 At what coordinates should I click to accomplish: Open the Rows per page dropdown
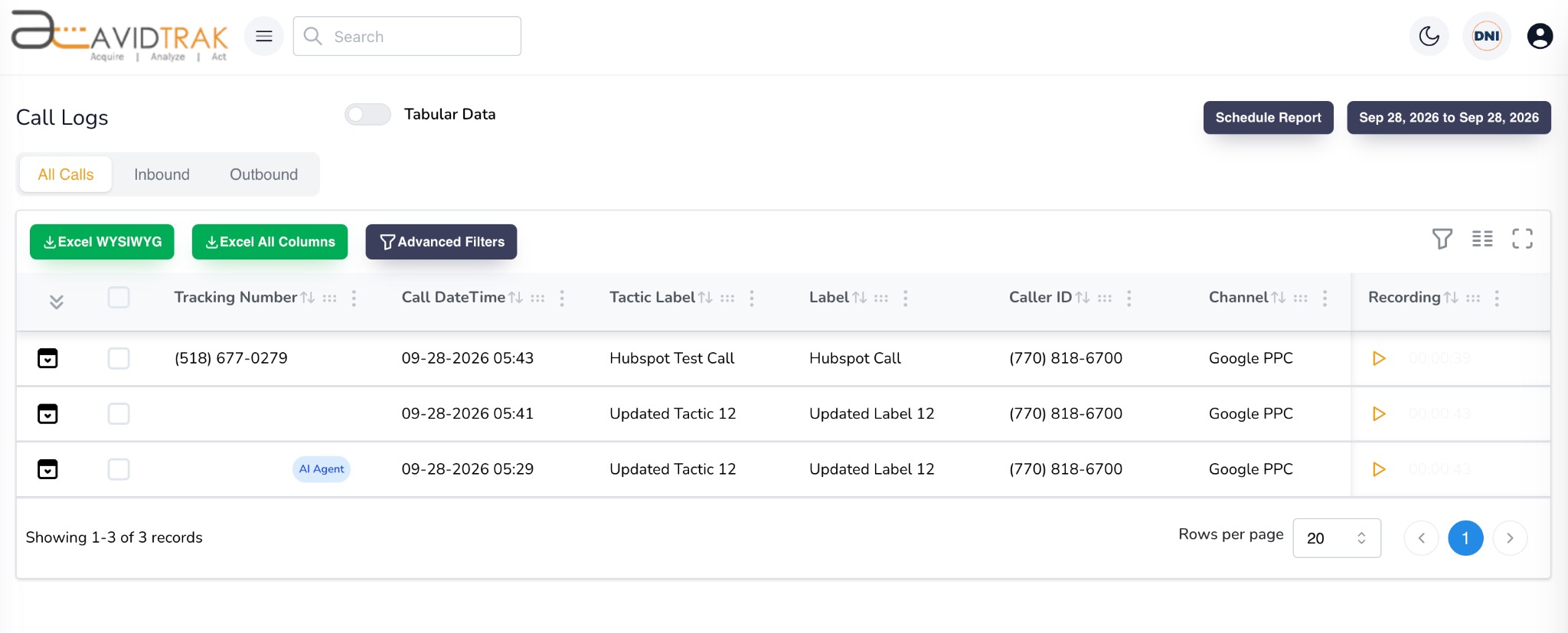(1337, 538)
